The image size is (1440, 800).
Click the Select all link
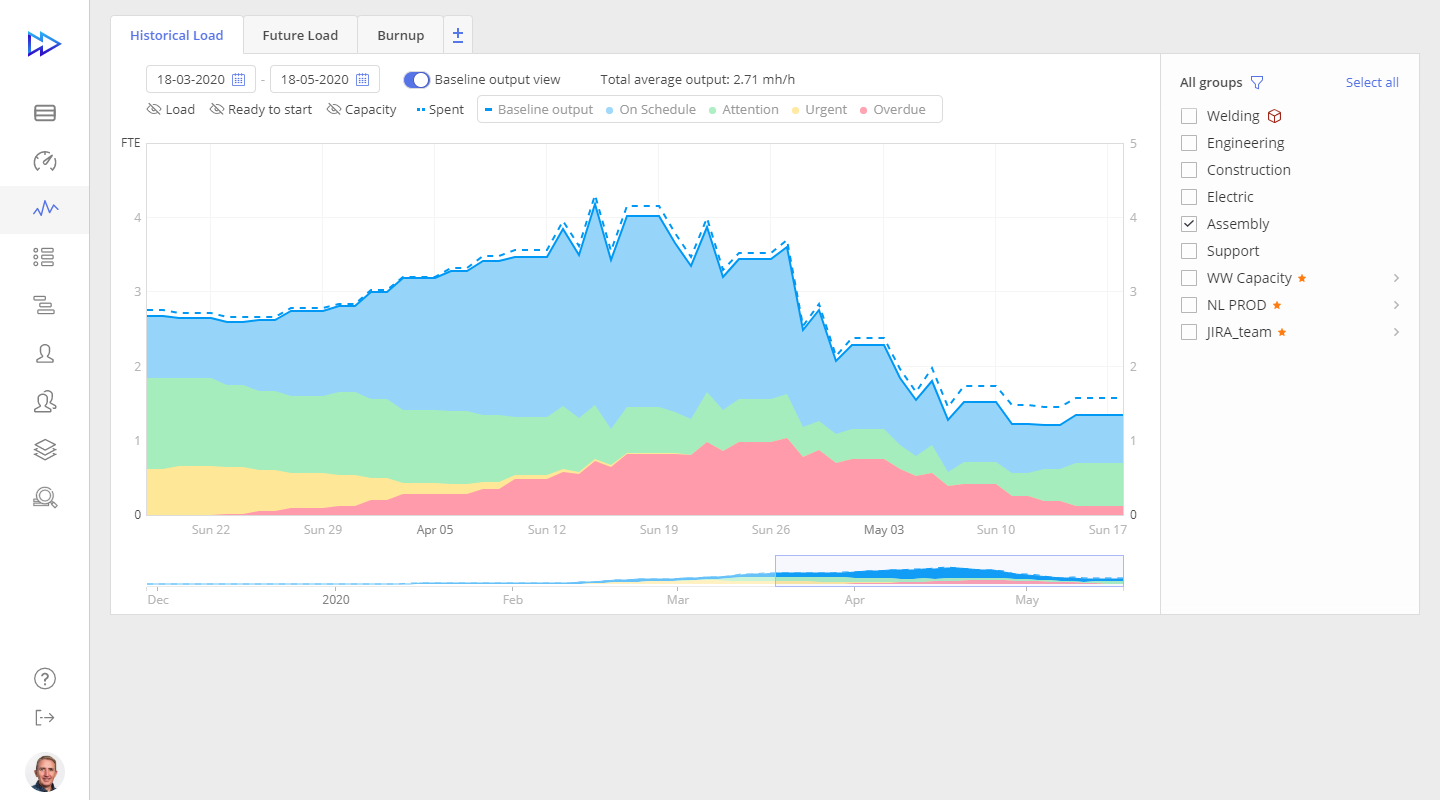[1372, 83]
